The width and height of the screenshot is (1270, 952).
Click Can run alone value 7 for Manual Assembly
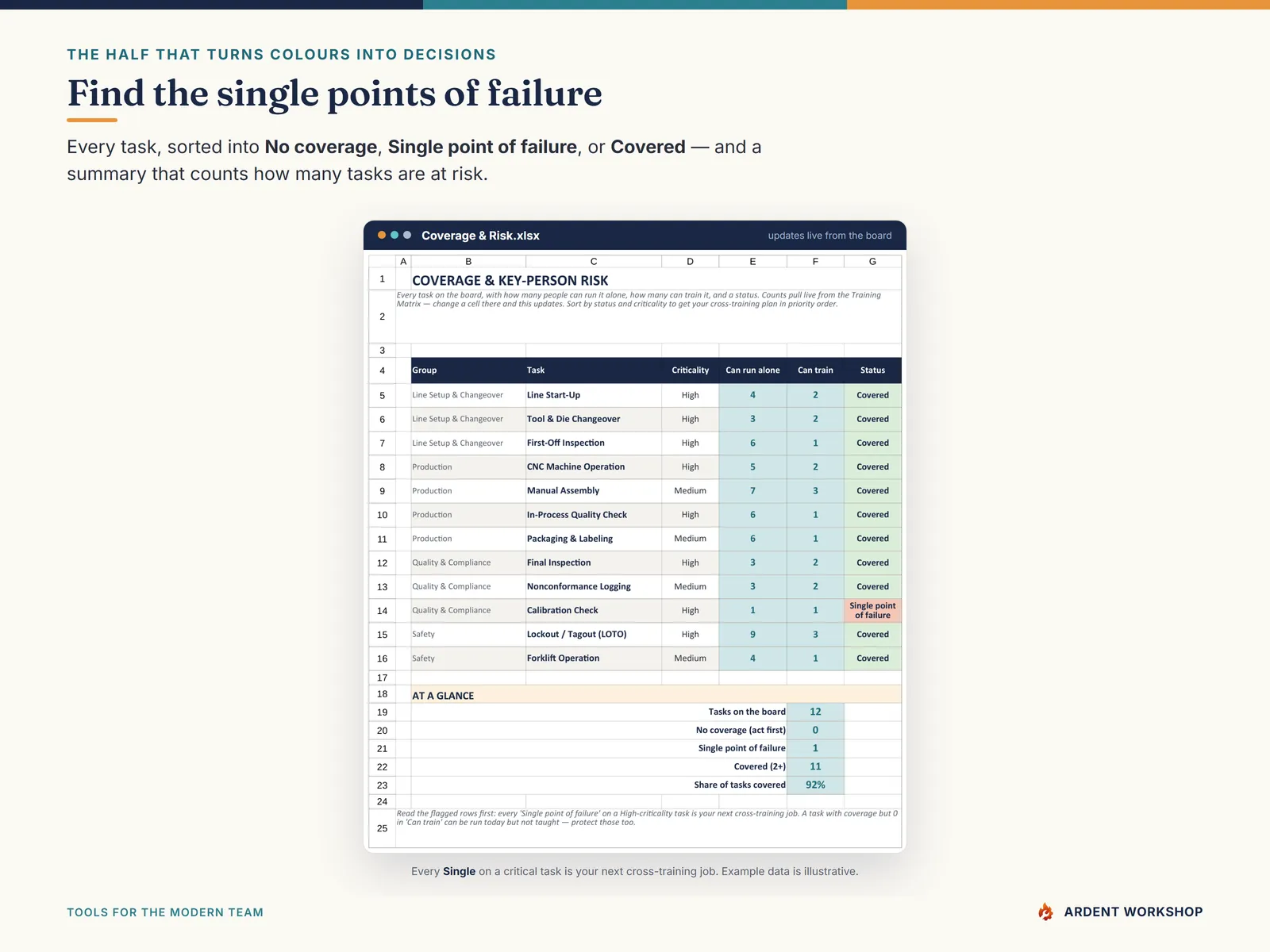tap(752, 490)
